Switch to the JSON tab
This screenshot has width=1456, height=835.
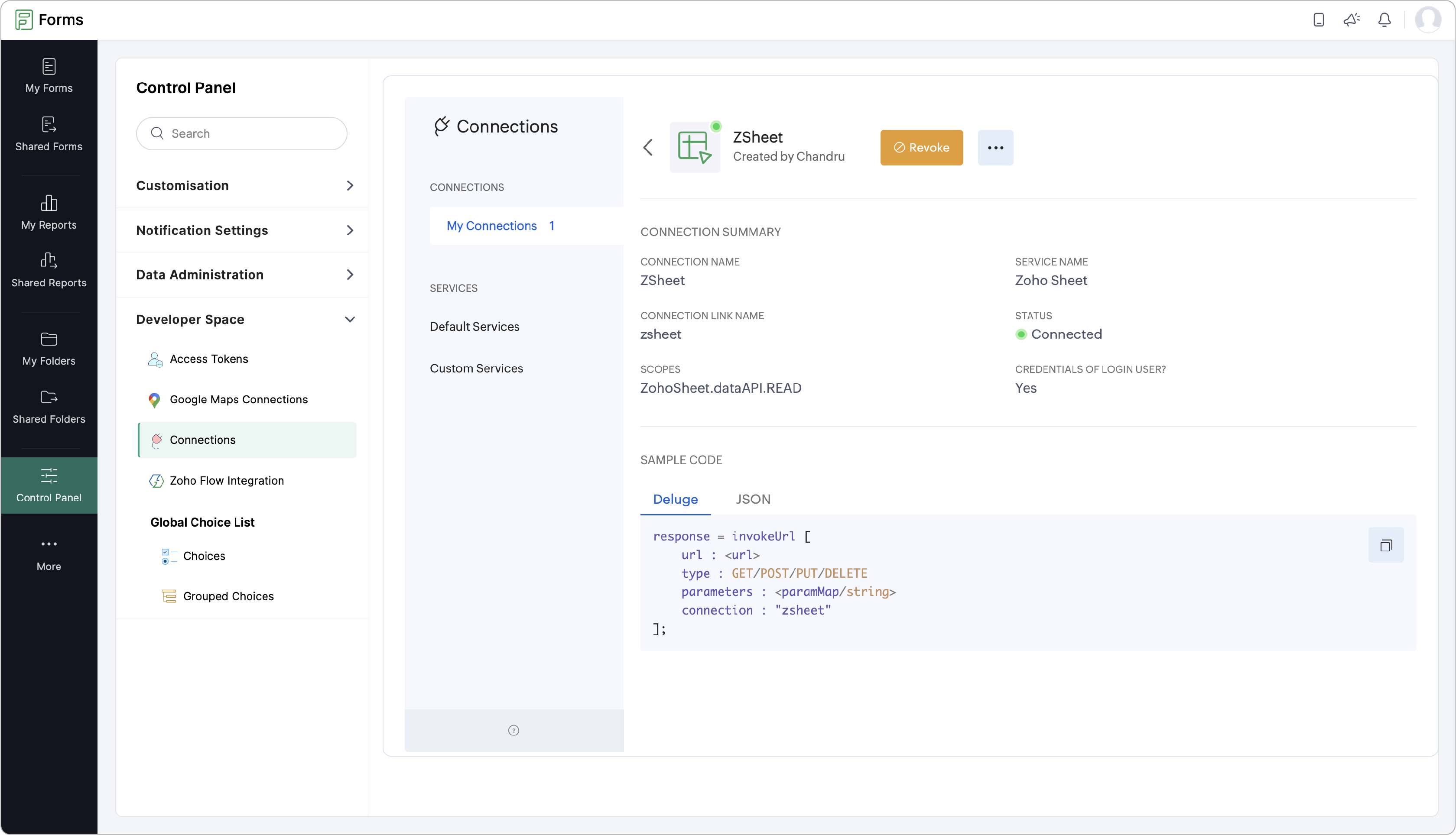pyautogui.click(x=753, y=499)
